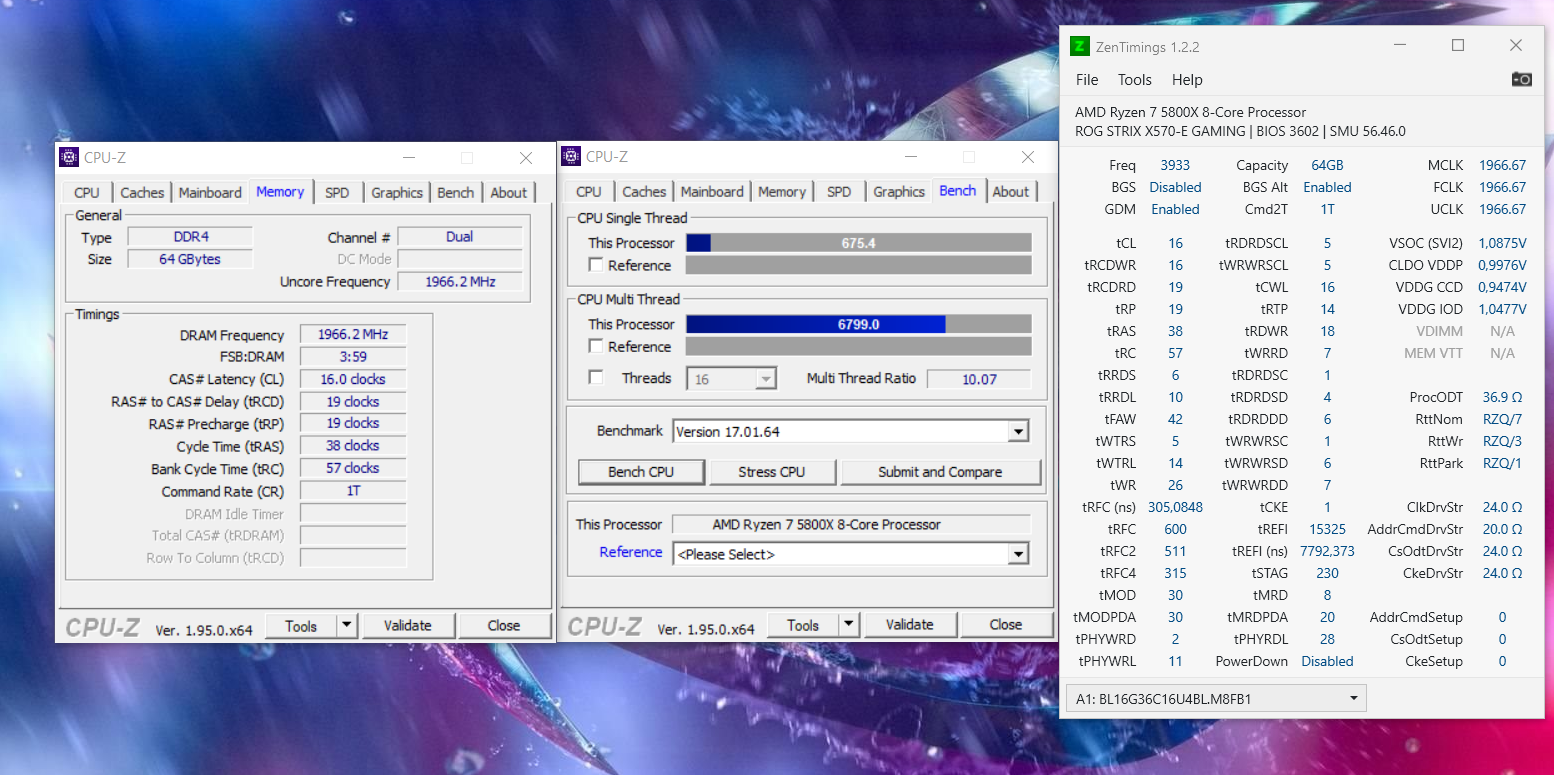Click the Uncore Frequency field
The width and height of the screenshot is (1554, 775).
[460, 282]
